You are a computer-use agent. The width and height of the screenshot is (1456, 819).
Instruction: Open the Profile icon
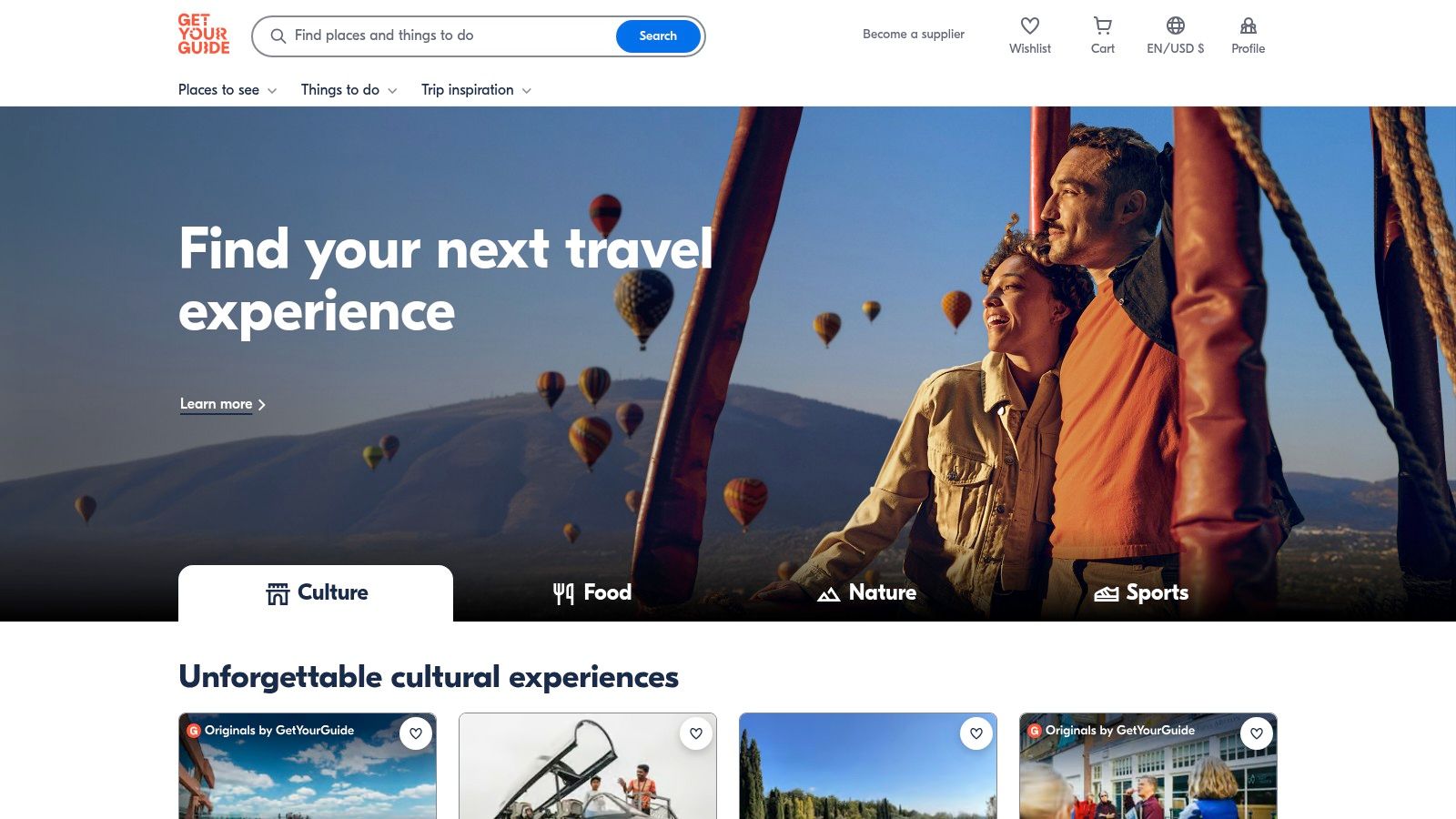click(1248, 25)
